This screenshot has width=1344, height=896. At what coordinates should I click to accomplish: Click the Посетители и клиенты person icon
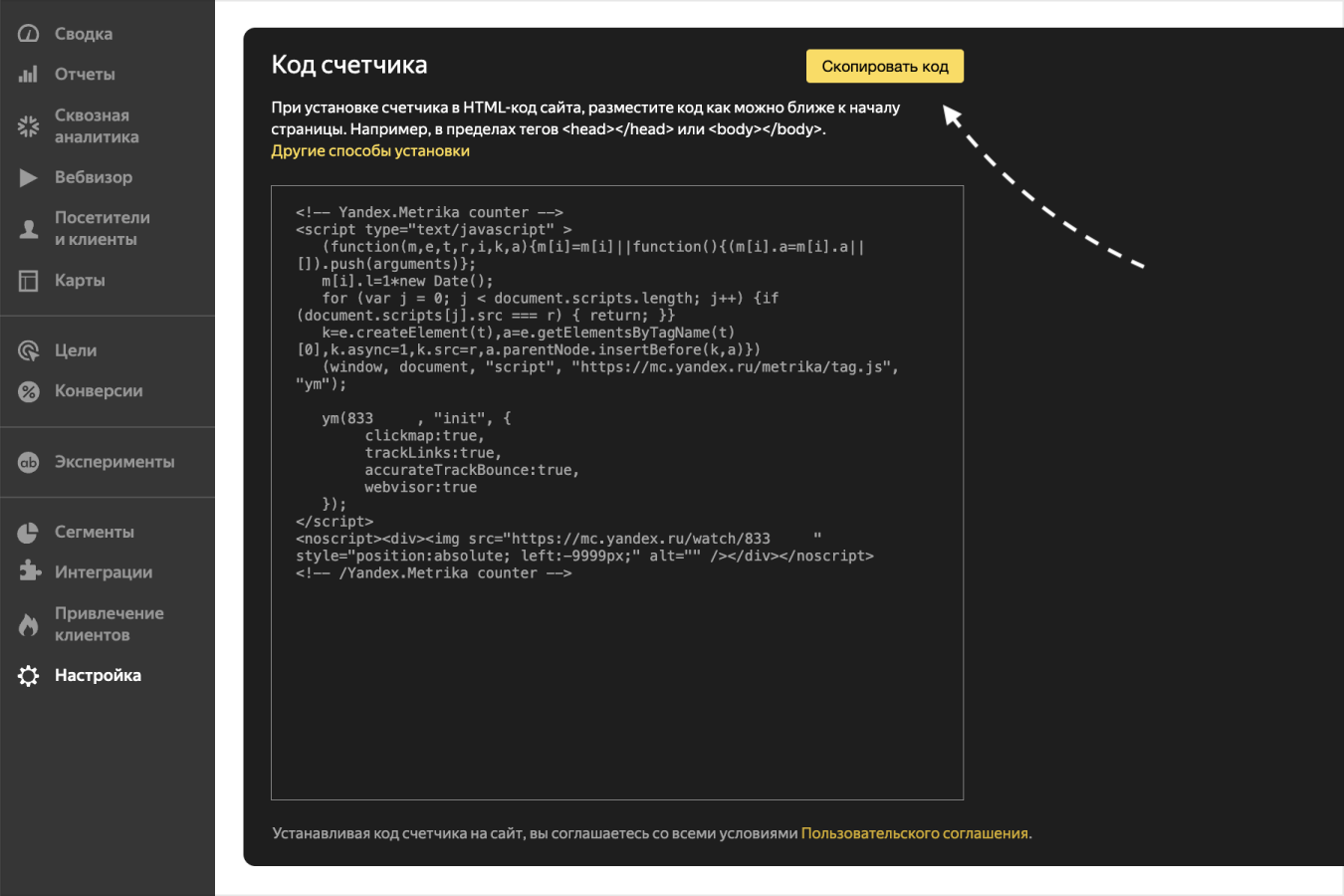coord(28,229)
